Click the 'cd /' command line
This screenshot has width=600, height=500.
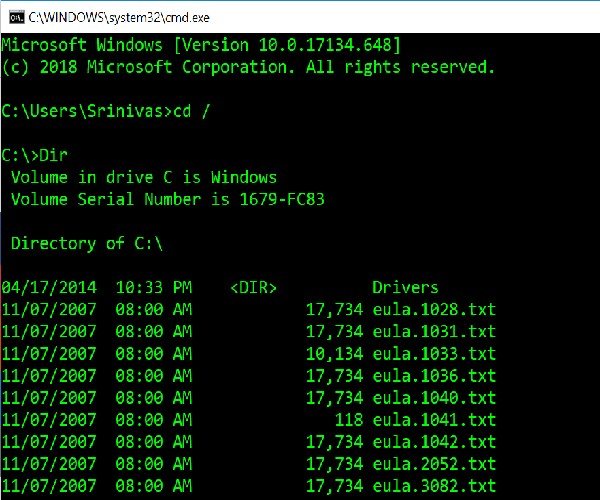[x=106, y=111]
